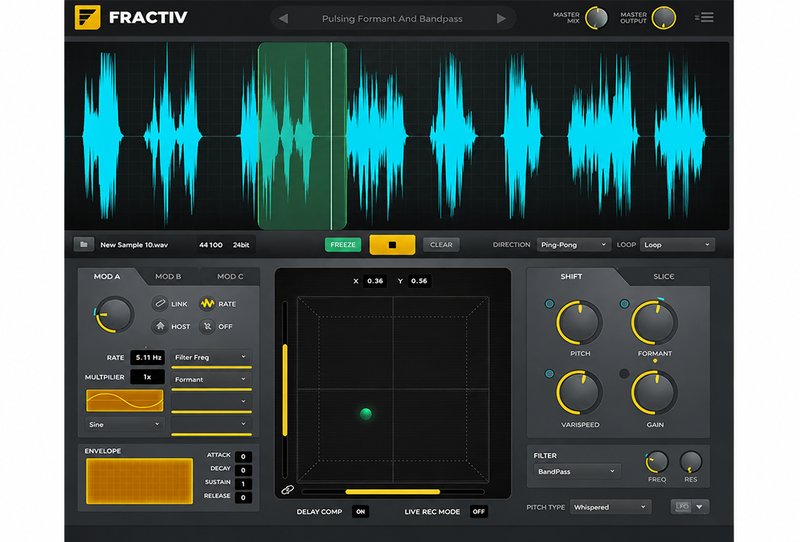Click the Attack value field
The width and height of the screenshot is (800, 542).
tap(243, 456)
